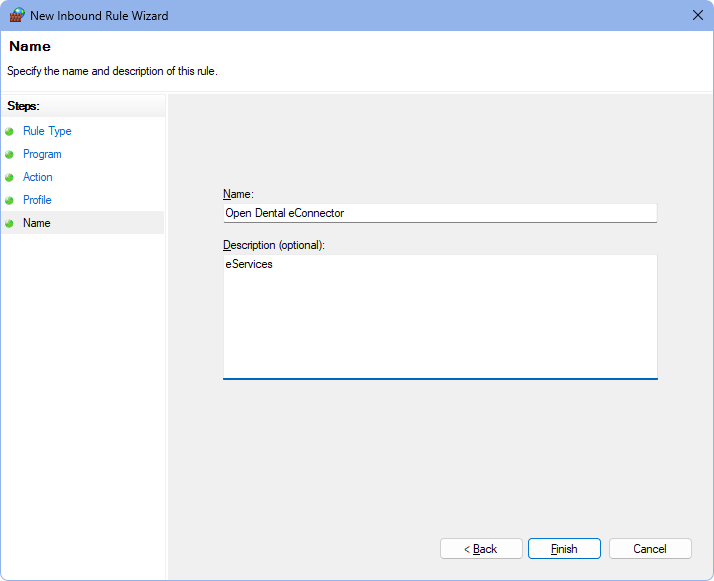The image size is (714, 581).
Task: Click the green bullet next to Program
Action: 10,154
